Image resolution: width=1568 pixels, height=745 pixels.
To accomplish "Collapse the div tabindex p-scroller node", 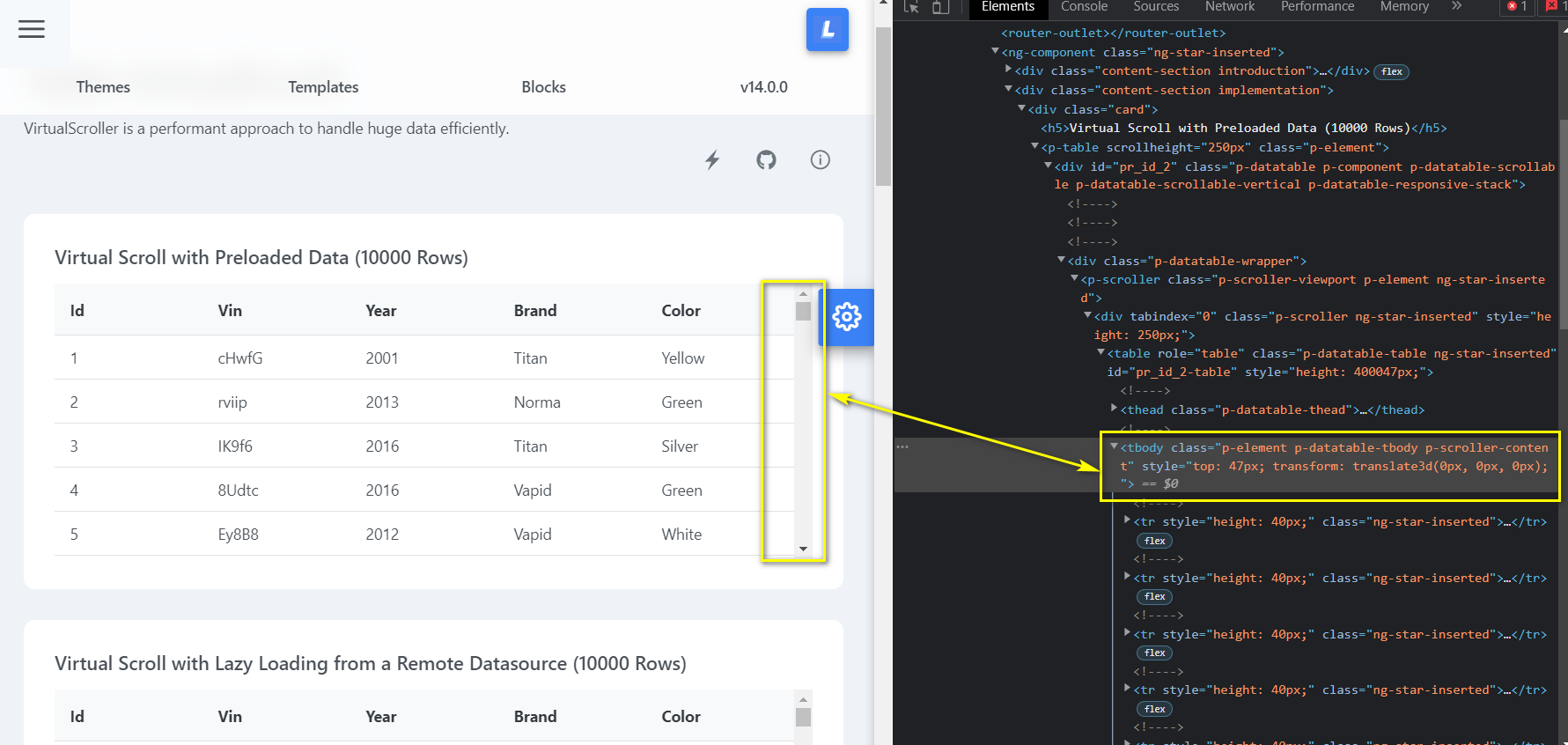I will (1087, 315).
